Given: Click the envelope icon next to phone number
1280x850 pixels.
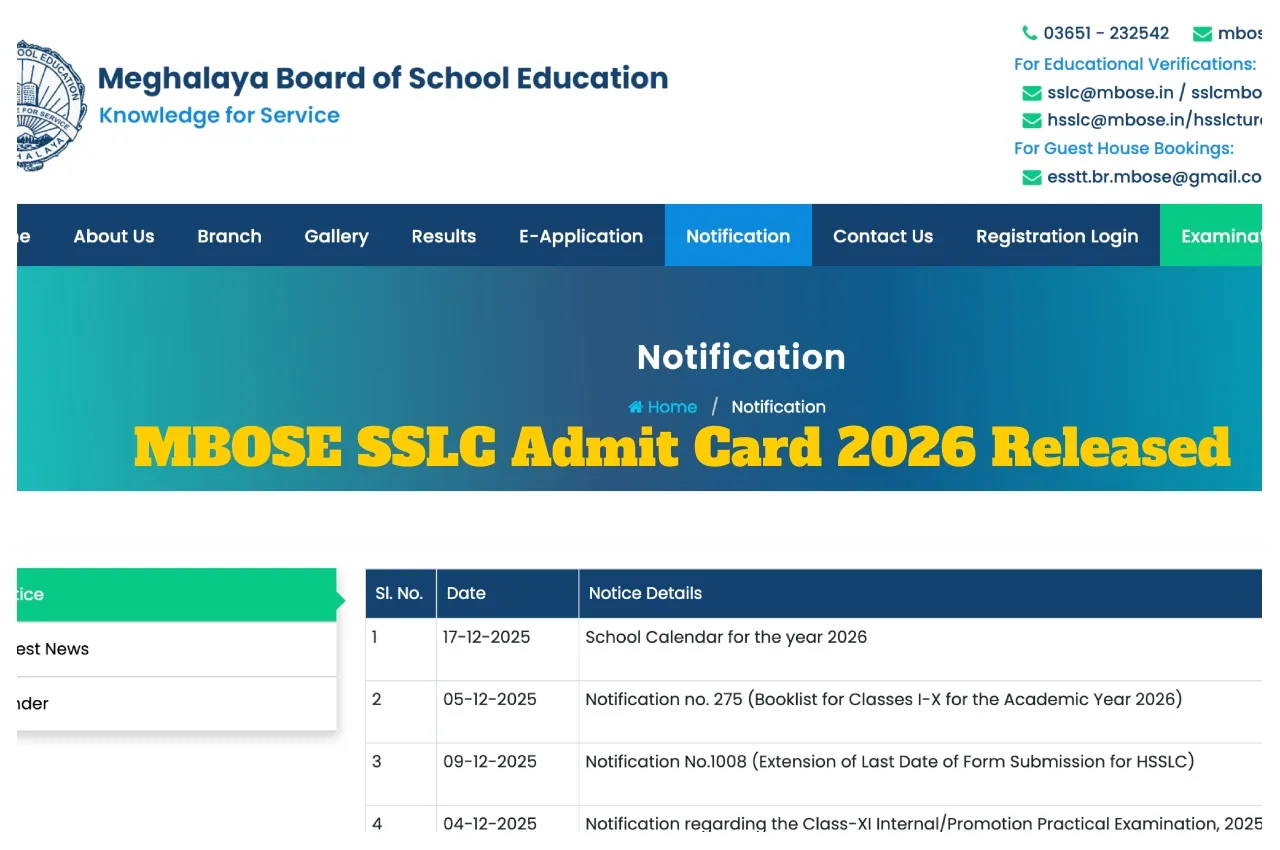Looking at the screenshot, I should click(1202, 33).
